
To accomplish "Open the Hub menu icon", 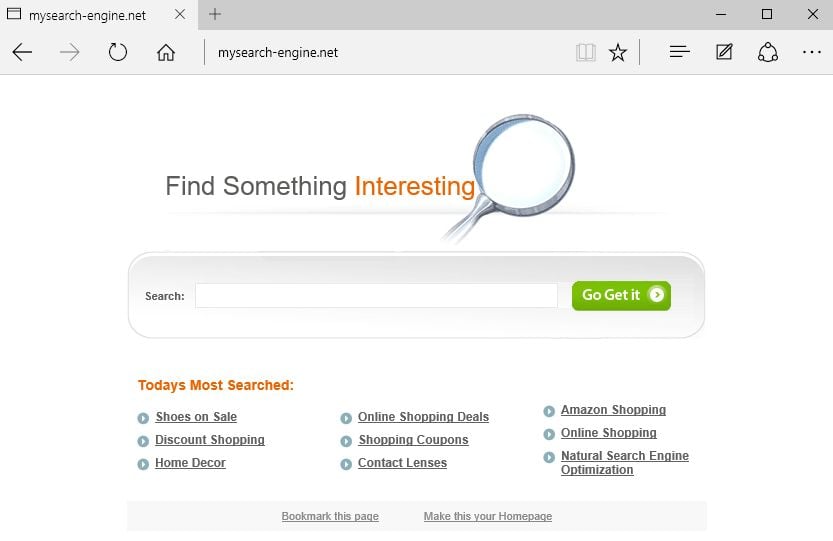I will tap(680, 53).
